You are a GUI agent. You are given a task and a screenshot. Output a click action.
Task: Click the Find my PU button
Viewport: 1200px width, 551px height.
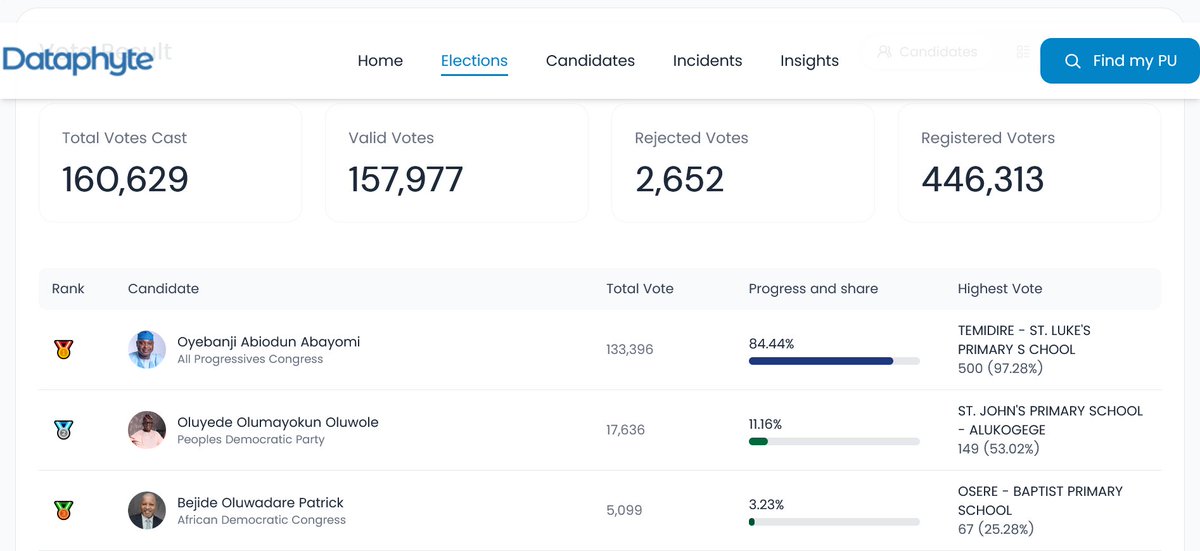[x=1119, y=61]
